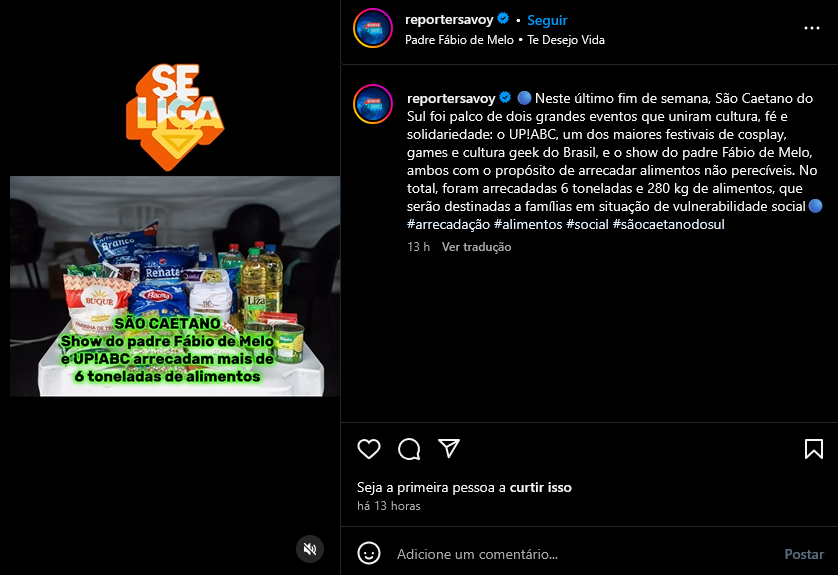Open the Padre Fábio de Melo audio link
This screenshot has height=575, width=838.
click(x=459, y=40)
